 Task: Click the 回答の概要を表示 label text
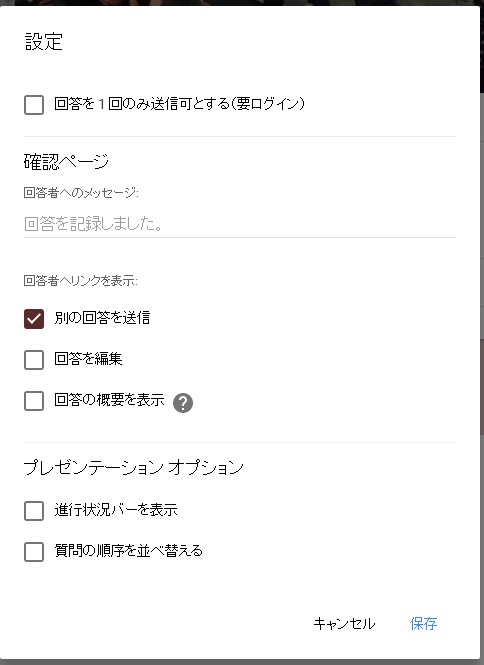109,400
